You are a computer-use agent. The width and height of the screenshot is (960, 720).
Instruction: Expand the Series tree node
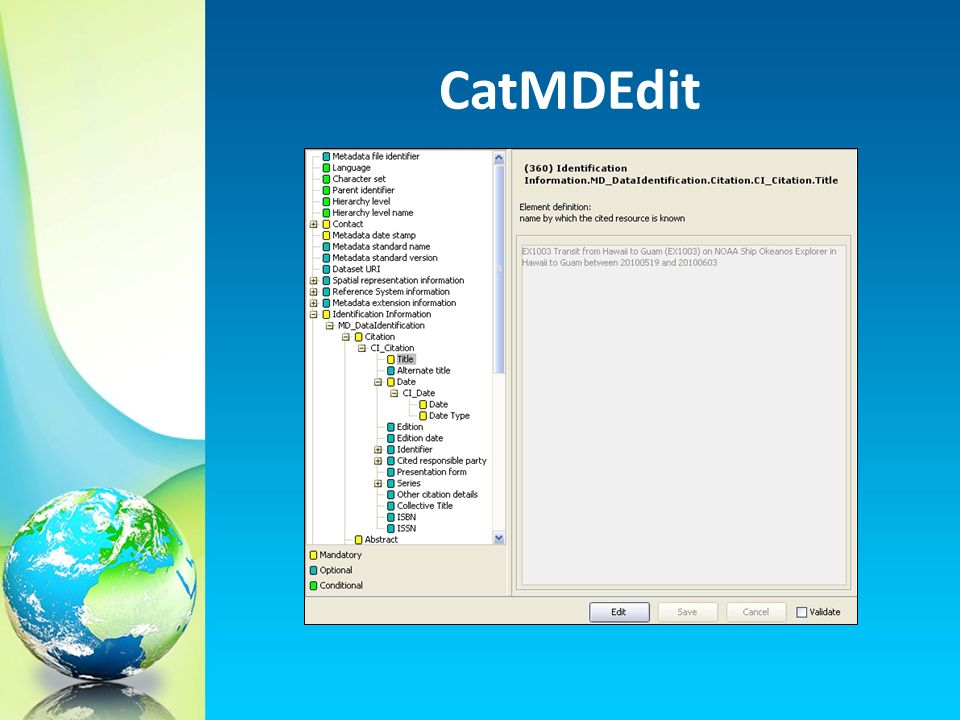pyautogui.click(x=378, y=484)
